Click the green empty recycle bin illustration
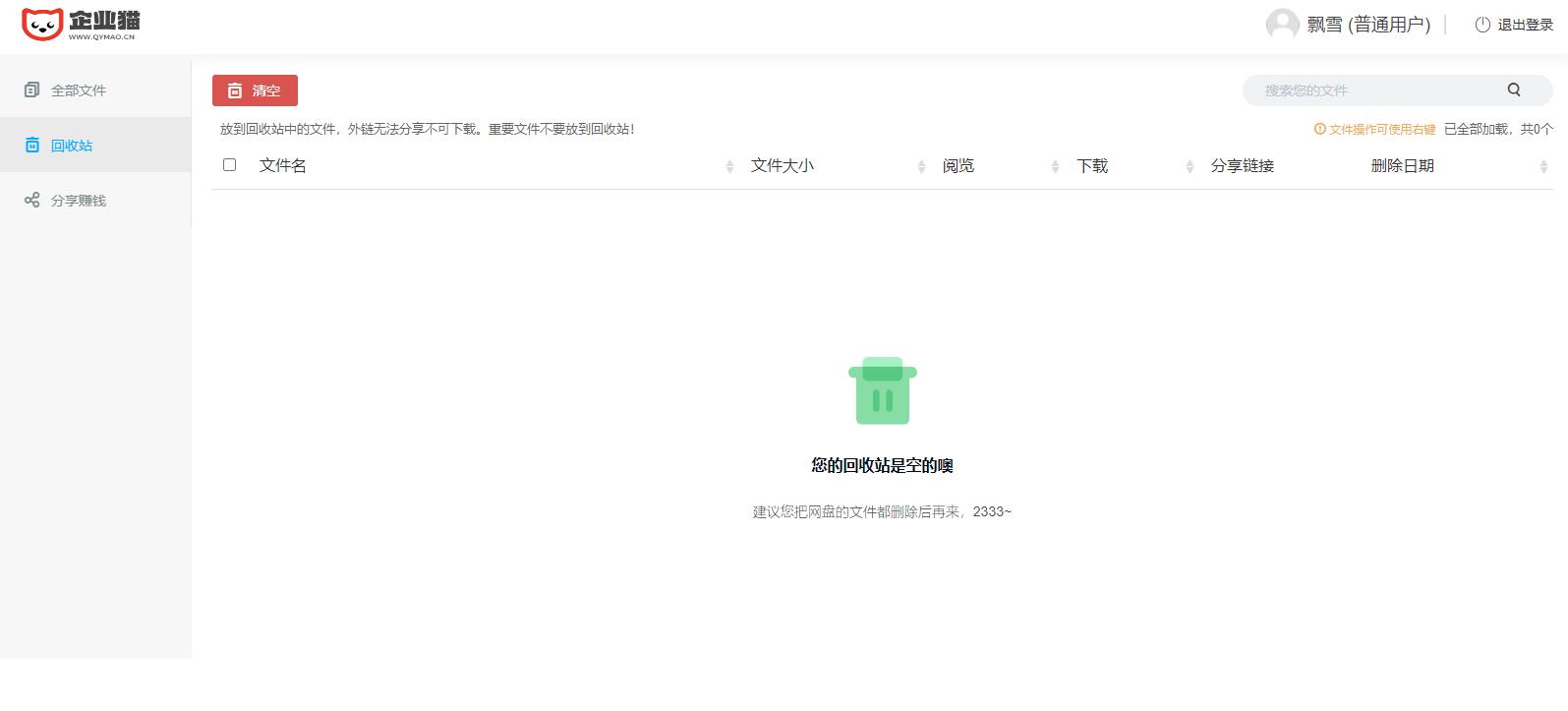The image size is (1568, 711). (x=882, y=391)
